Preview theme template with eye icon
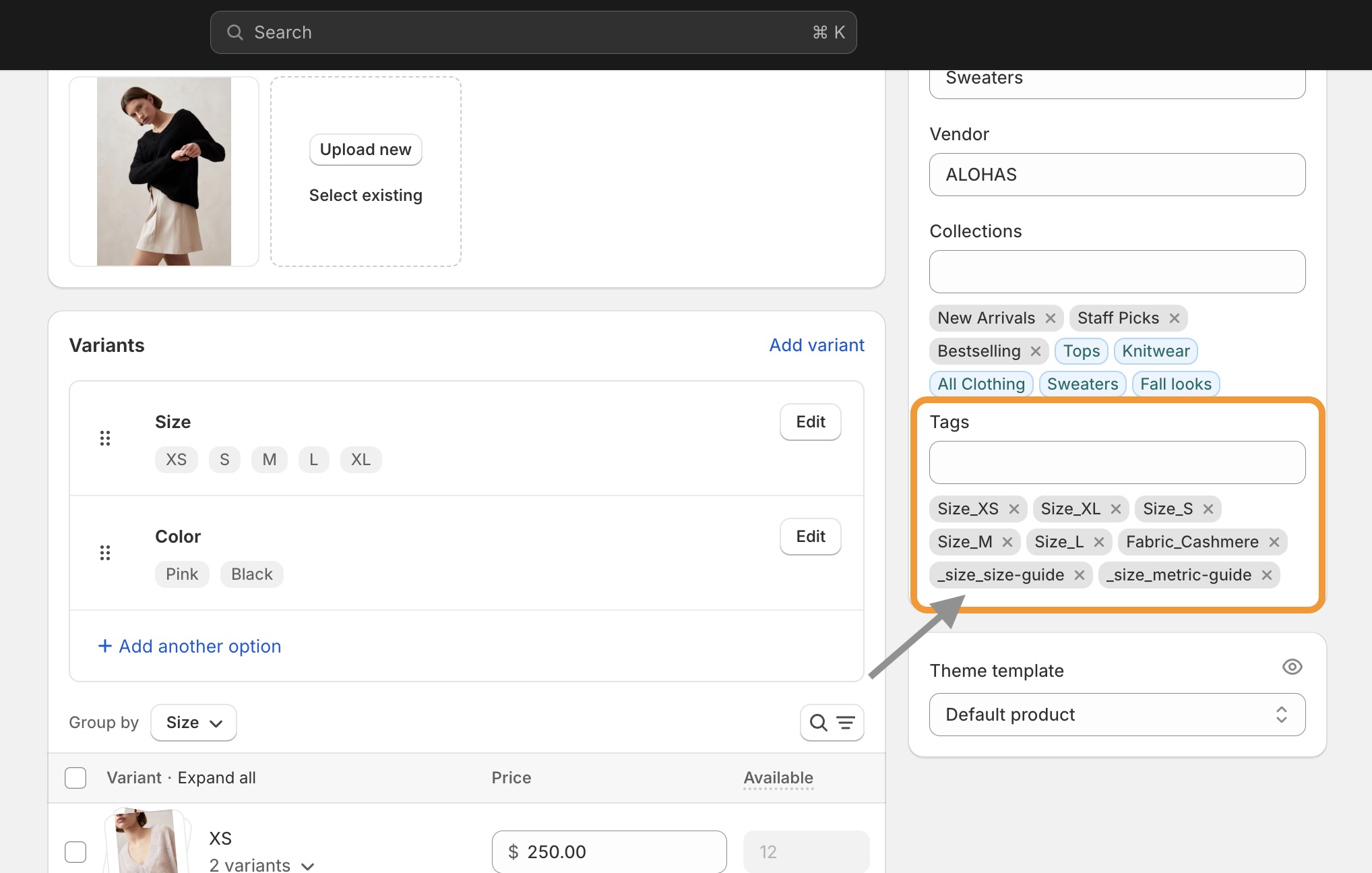The height and width of the screenshot is (873, 1372). [1292, 667]
